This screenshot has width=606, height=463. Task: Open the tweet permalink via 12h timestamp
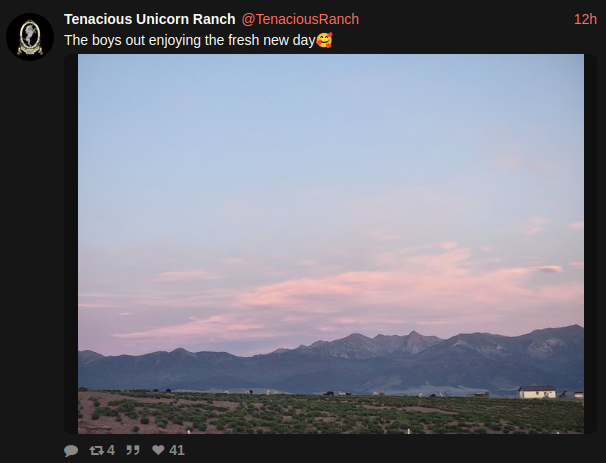point(585,19)
